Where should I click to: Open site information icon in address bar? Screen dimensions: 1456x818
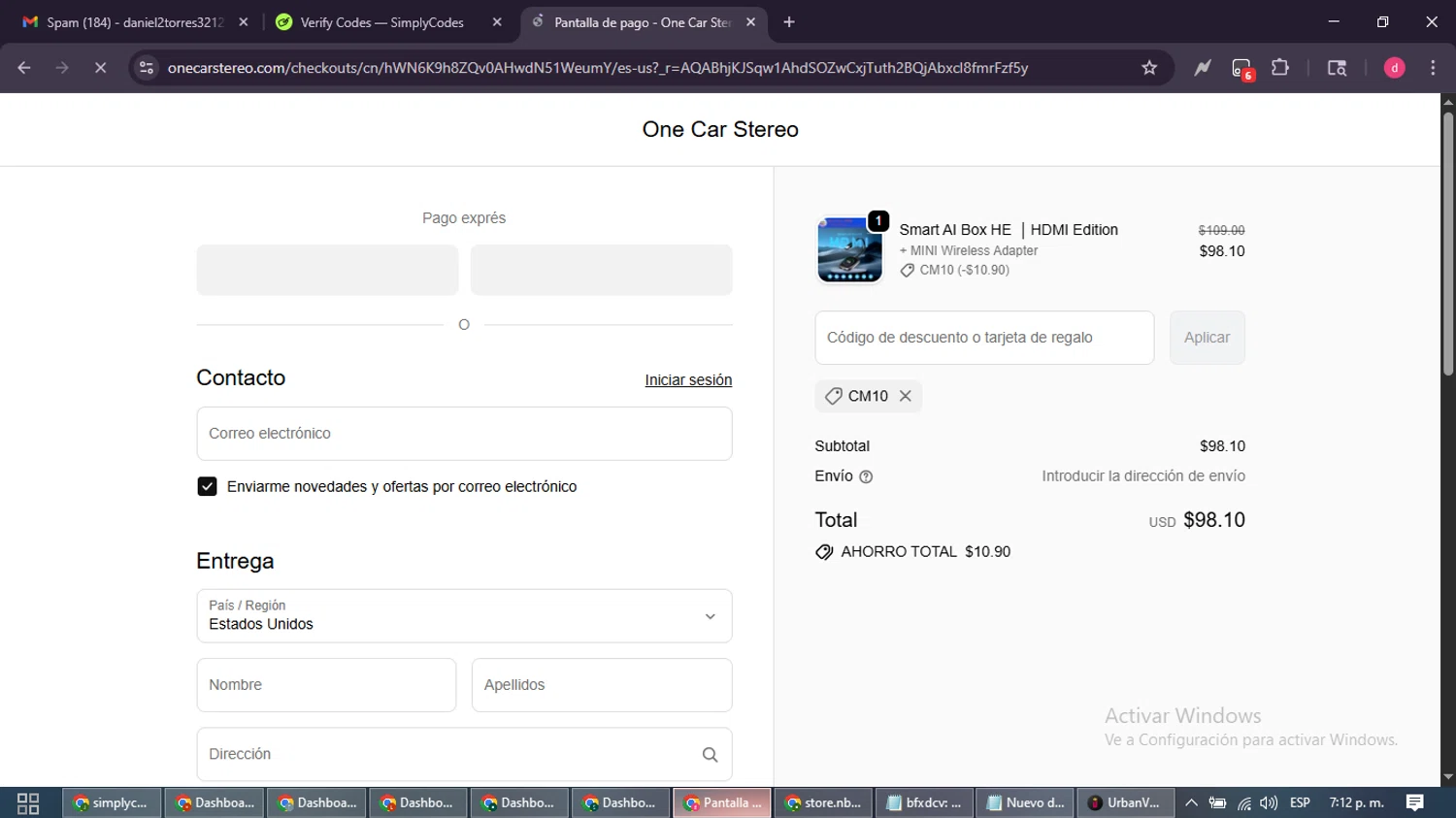click(147, 68)
